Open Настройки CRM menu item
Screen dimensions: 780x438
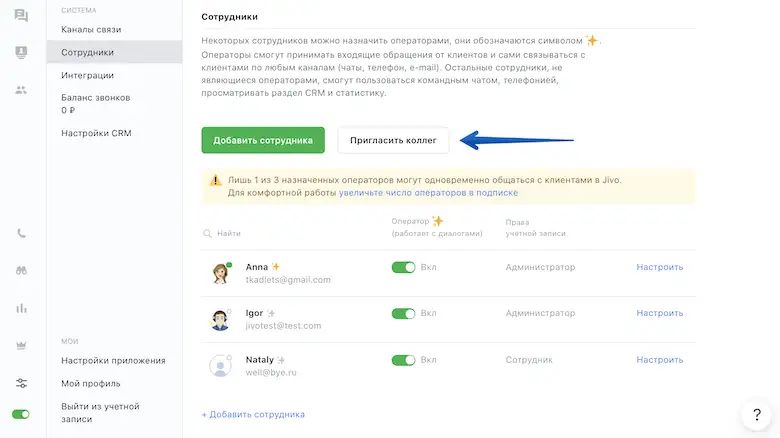click(96, 133)
